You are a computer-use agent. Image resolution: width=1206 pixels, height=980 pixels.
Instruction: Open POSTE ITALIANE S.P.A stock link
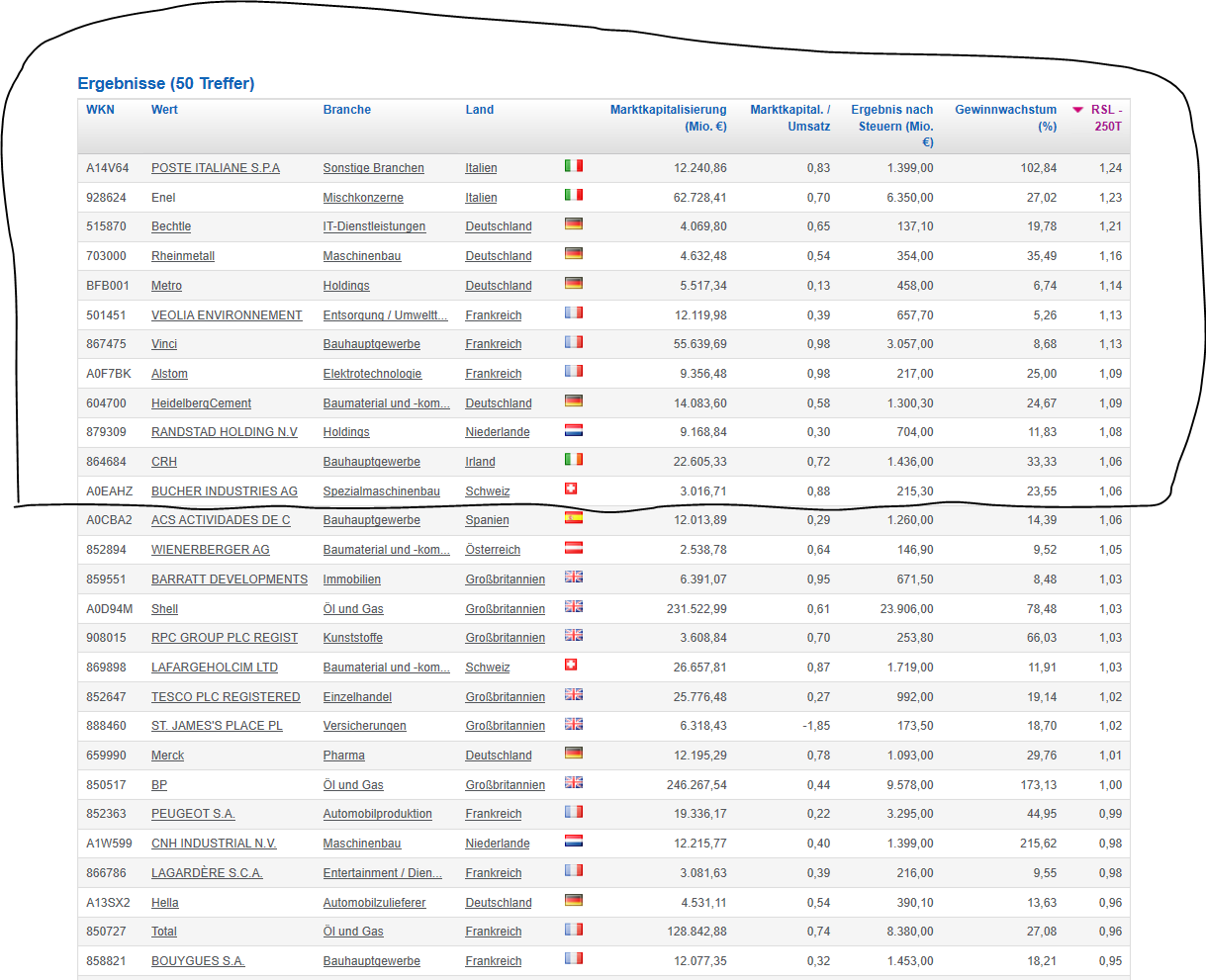216,168
